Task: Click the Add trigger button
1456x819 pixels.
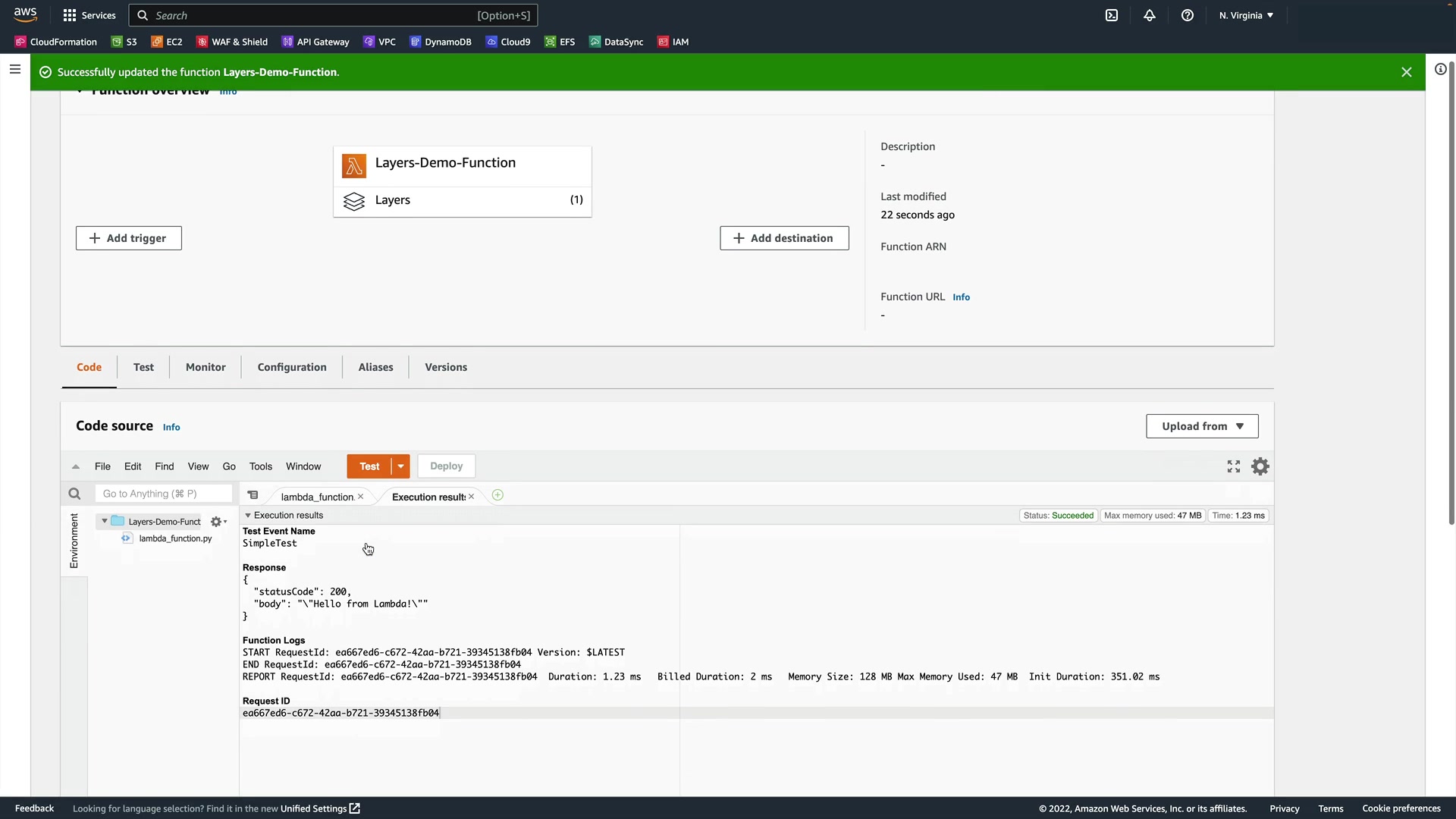Action: coord(128,238)
